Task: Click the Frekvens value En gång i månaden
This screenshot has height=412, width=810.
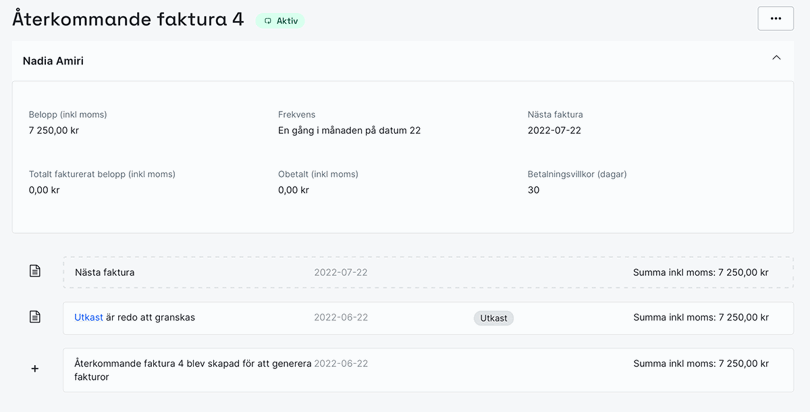Action: (x=349, y=130)
